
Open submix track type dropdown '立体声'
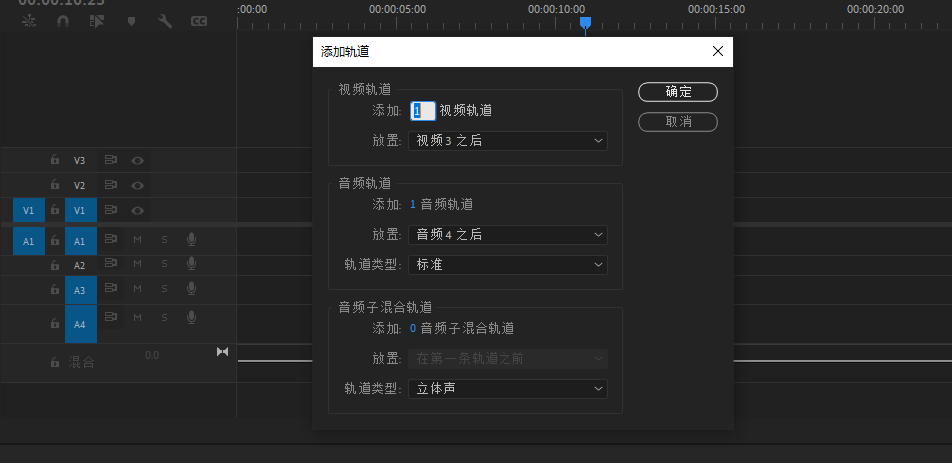[x=507, y=388]
